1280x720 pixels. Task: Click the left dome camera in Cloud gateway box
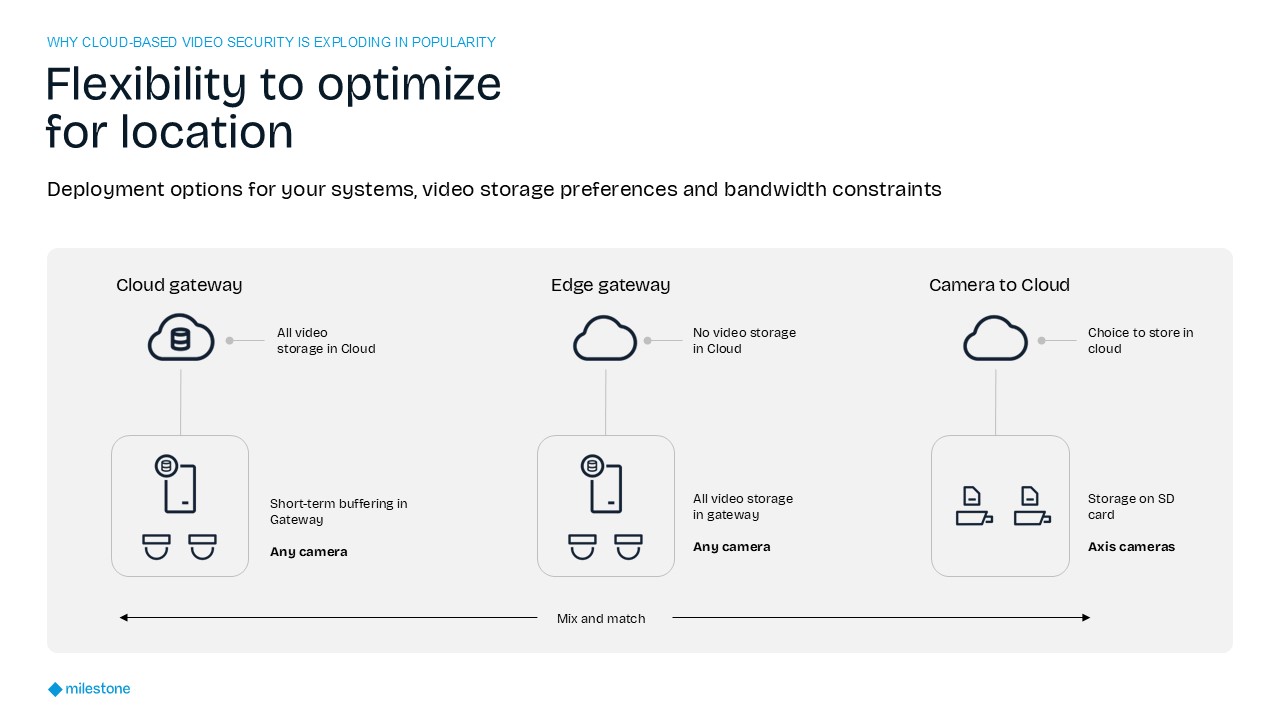pyautogui.click(x=156, y=546)
